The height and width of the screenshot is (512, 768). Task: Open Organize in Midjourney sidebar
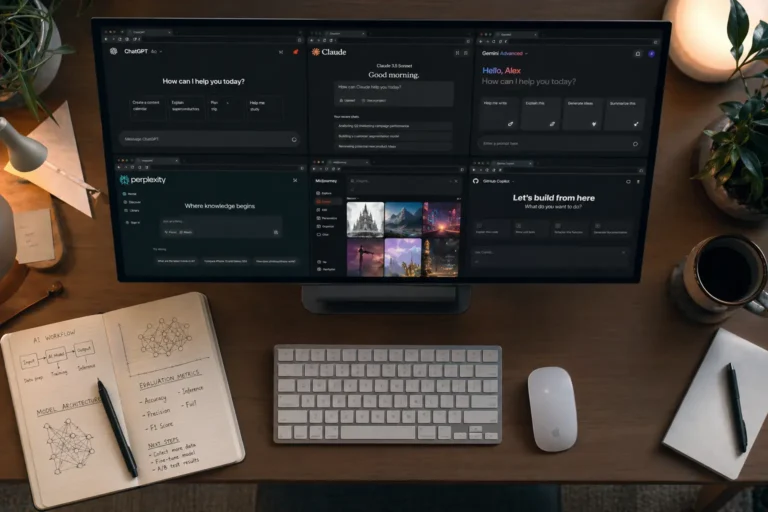[326, 226]
